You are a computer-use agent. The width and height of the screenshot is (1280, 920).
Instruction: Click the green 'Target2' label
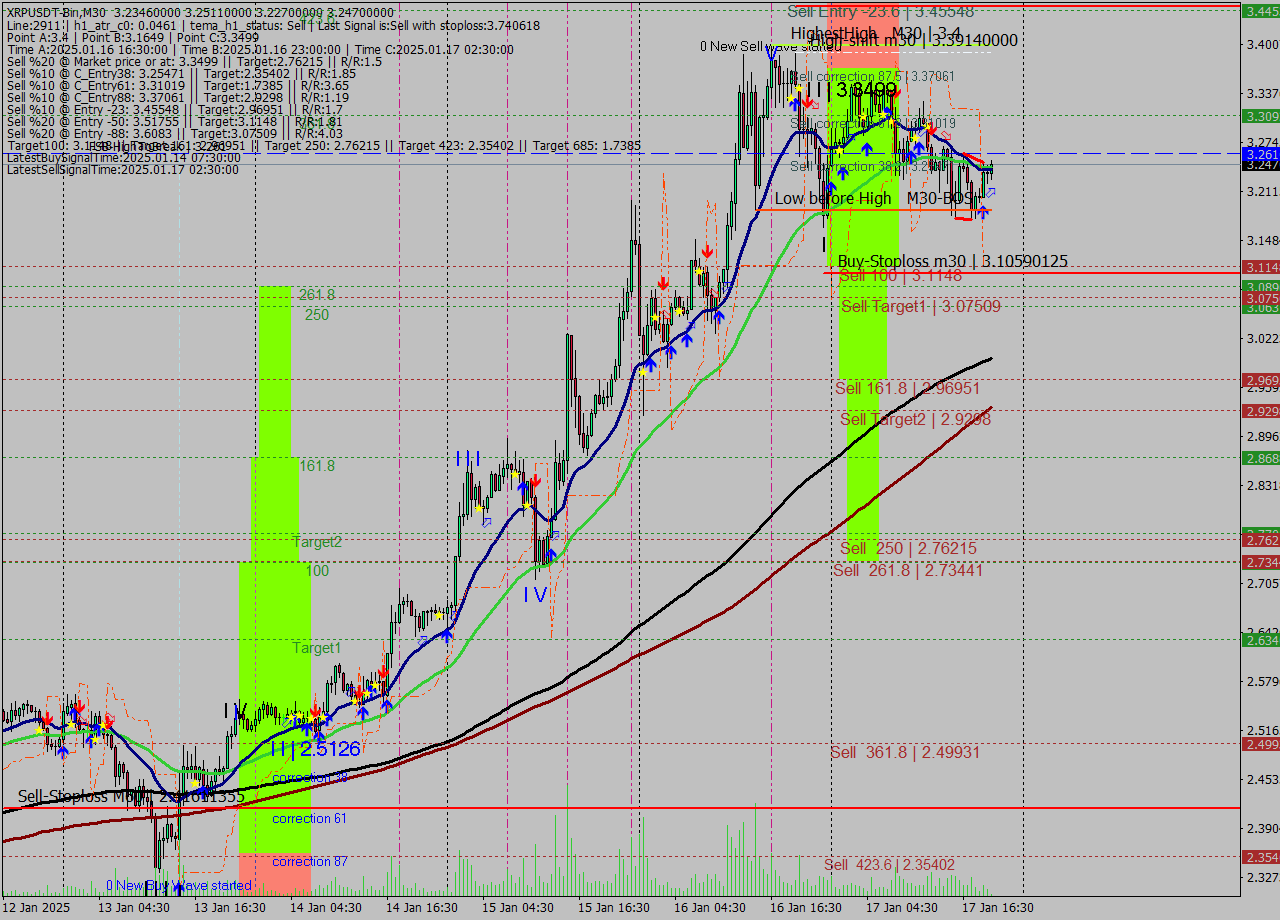[317, 542]
